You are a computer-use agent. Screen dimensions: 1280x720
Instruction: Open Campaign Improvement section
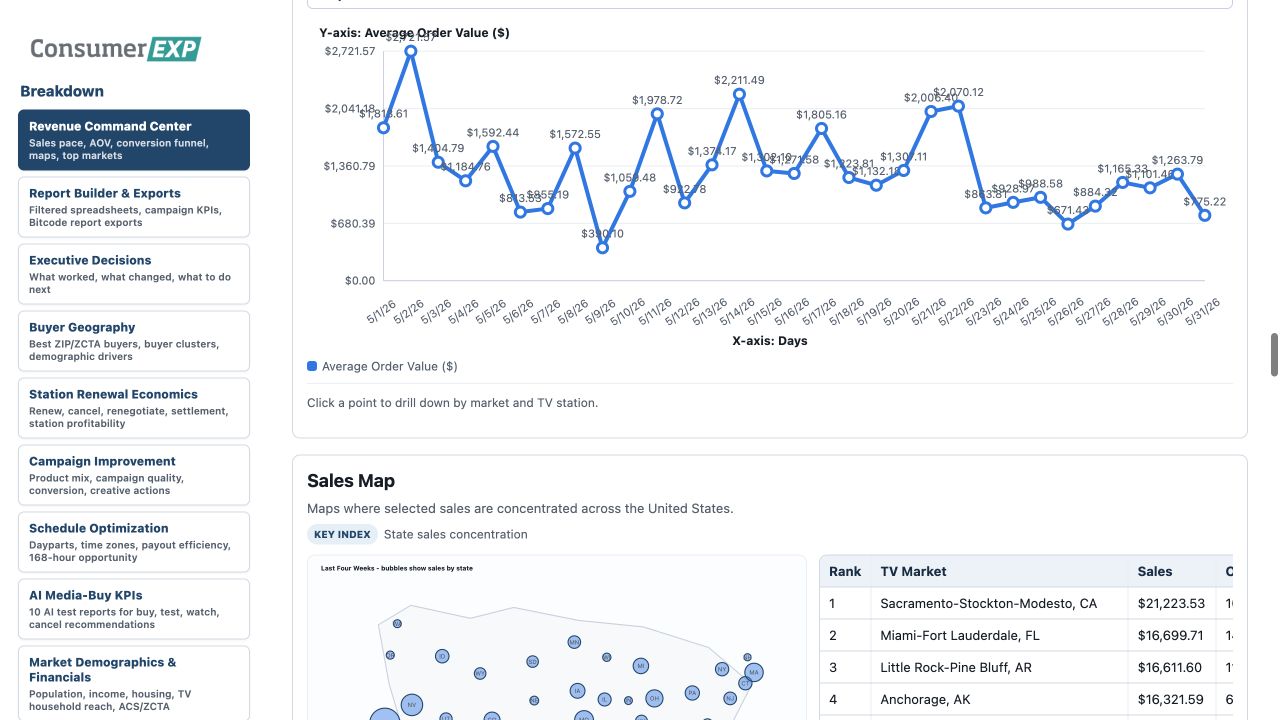coord(134,475)
